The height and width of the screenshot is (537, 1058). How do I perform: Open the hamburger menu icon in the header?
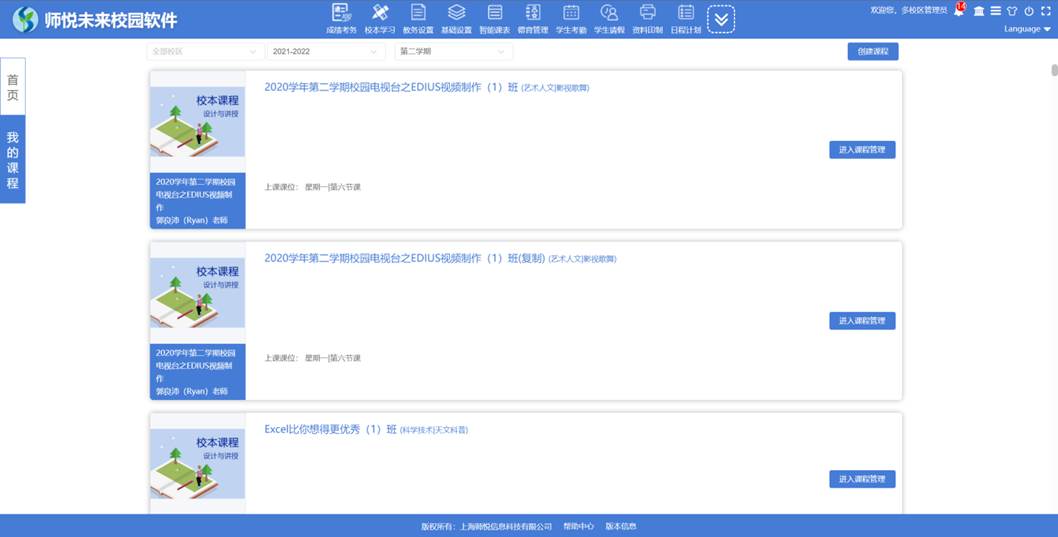pyautogui.click(x=995, y=11)
